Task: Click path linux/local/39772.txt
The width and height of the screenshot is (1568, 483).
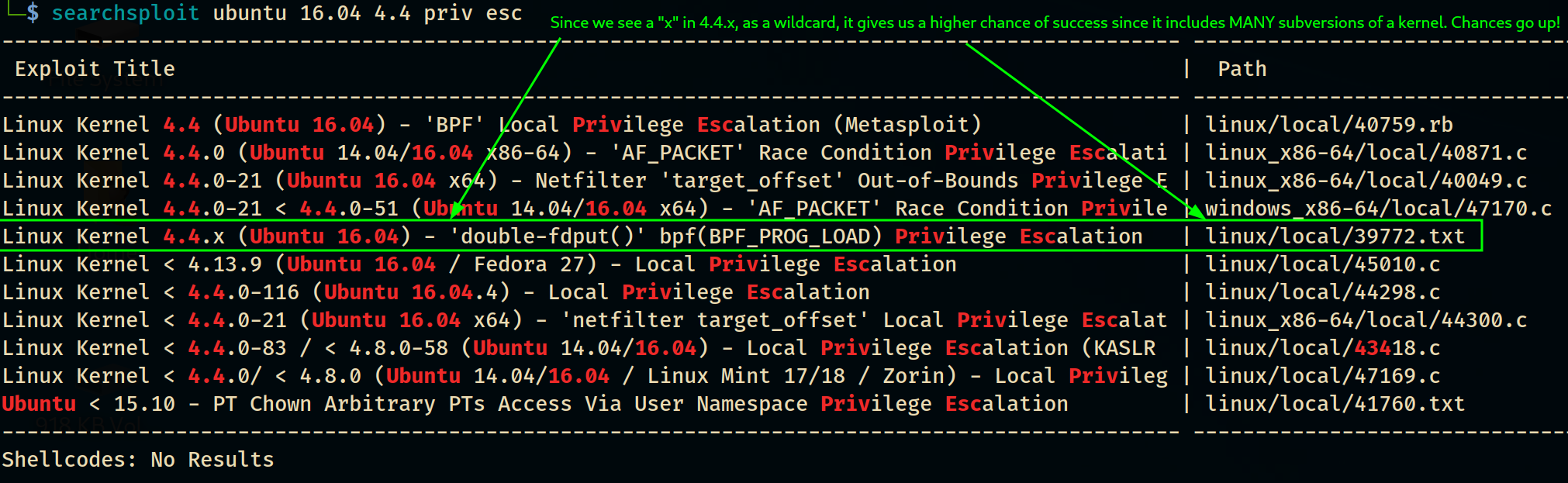Action: point(1335,236)
